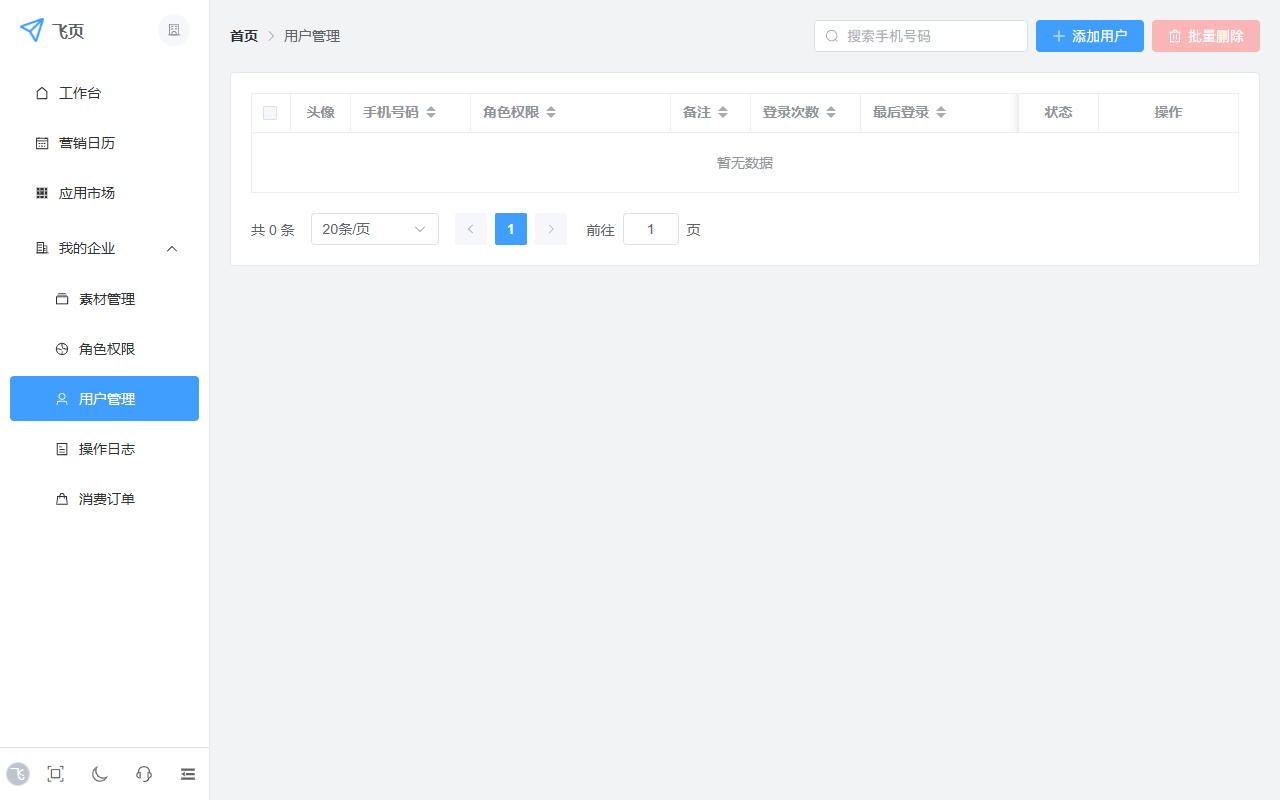Click the 飞页 logo paper-plane icon
Viewport: 1280px width, 800px height.
30,30
